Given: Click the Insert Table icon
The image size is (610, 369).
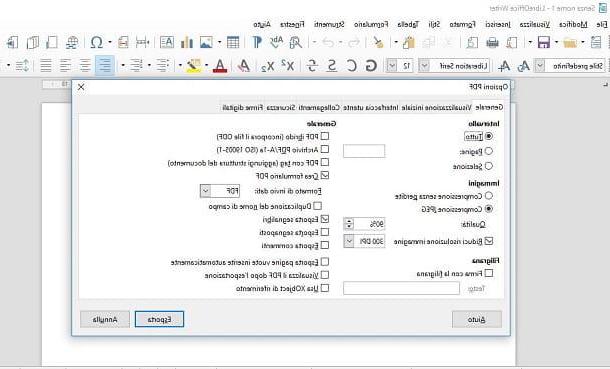Looking at the screenshot, I should (233, 42).
